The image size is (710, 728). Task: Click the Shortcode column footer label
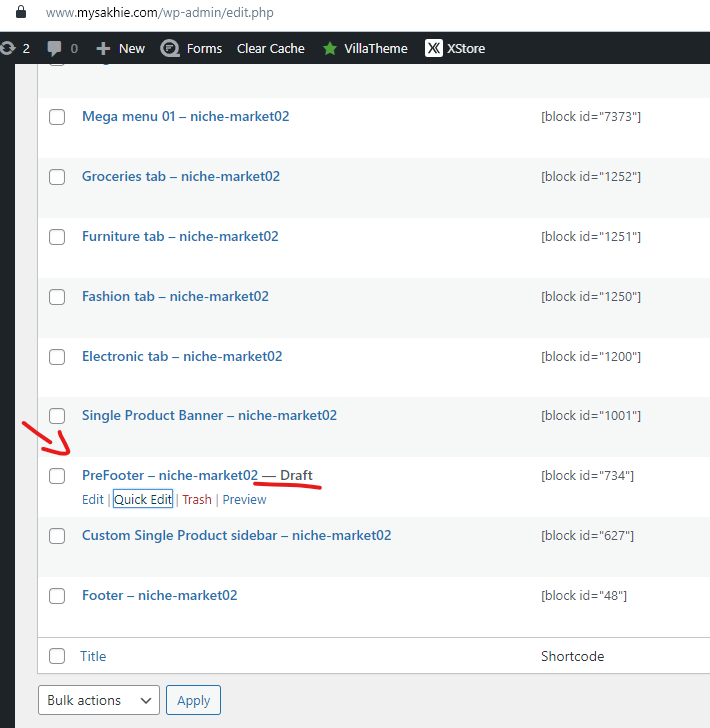pyautogui.click(x=573, y=656)
